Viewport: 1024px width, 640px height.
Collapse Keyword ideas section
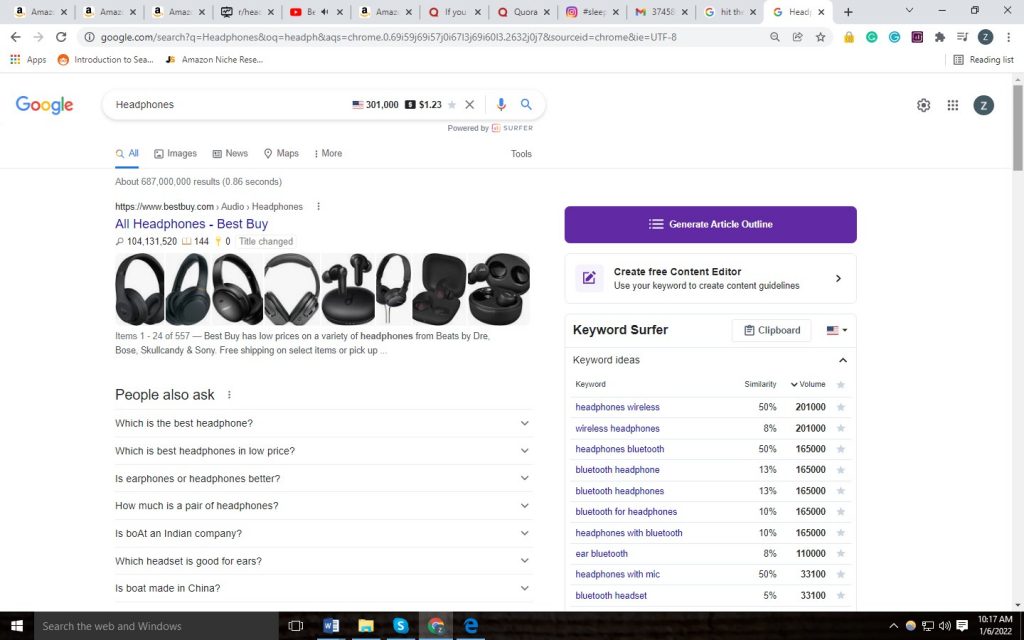[x=842, y=360]
